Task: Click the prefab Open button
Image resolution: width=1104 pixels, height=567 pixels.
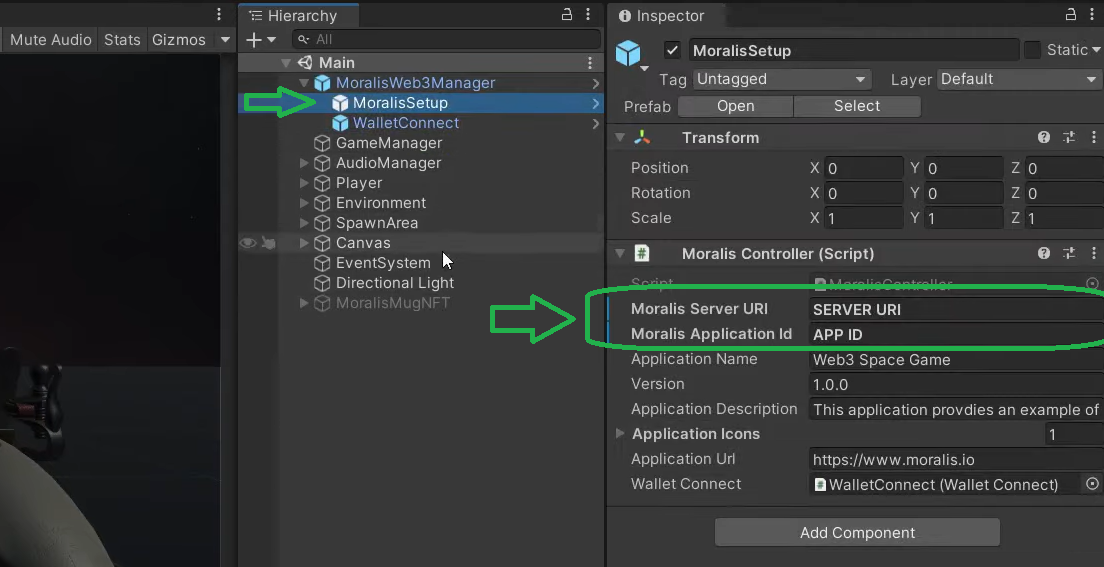Action: [x=735, y=106]
